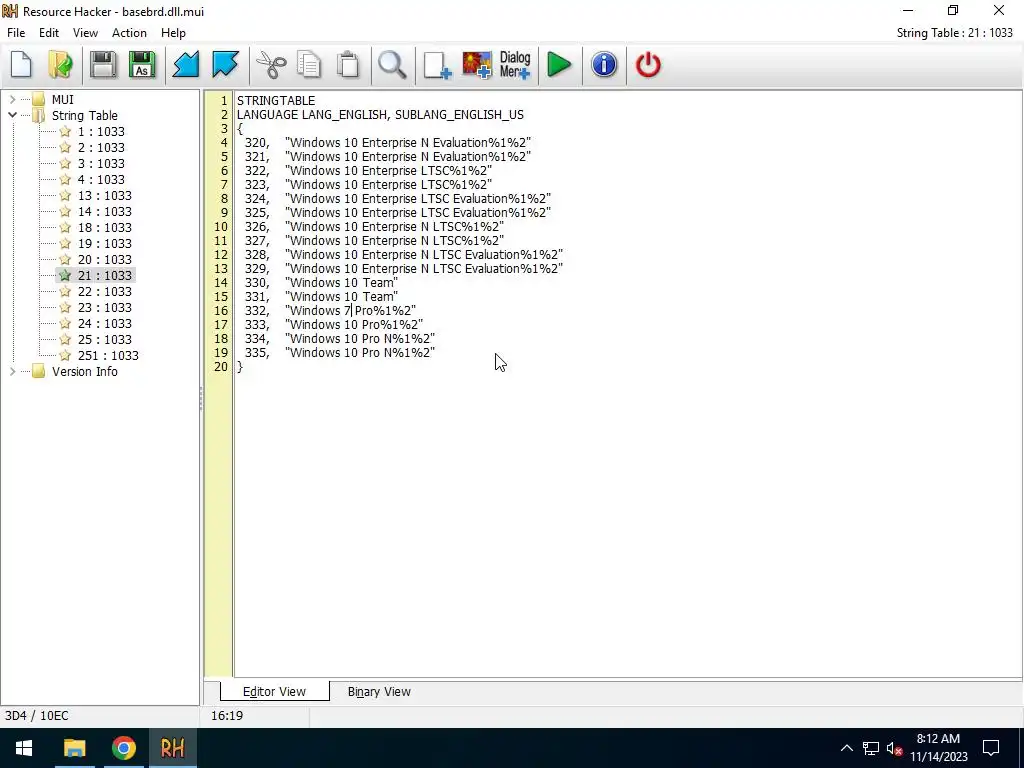The height and width of the screenshot is (768, 1024).
Task: Open a file with the folder icon
Action: [x=60, y=65]
